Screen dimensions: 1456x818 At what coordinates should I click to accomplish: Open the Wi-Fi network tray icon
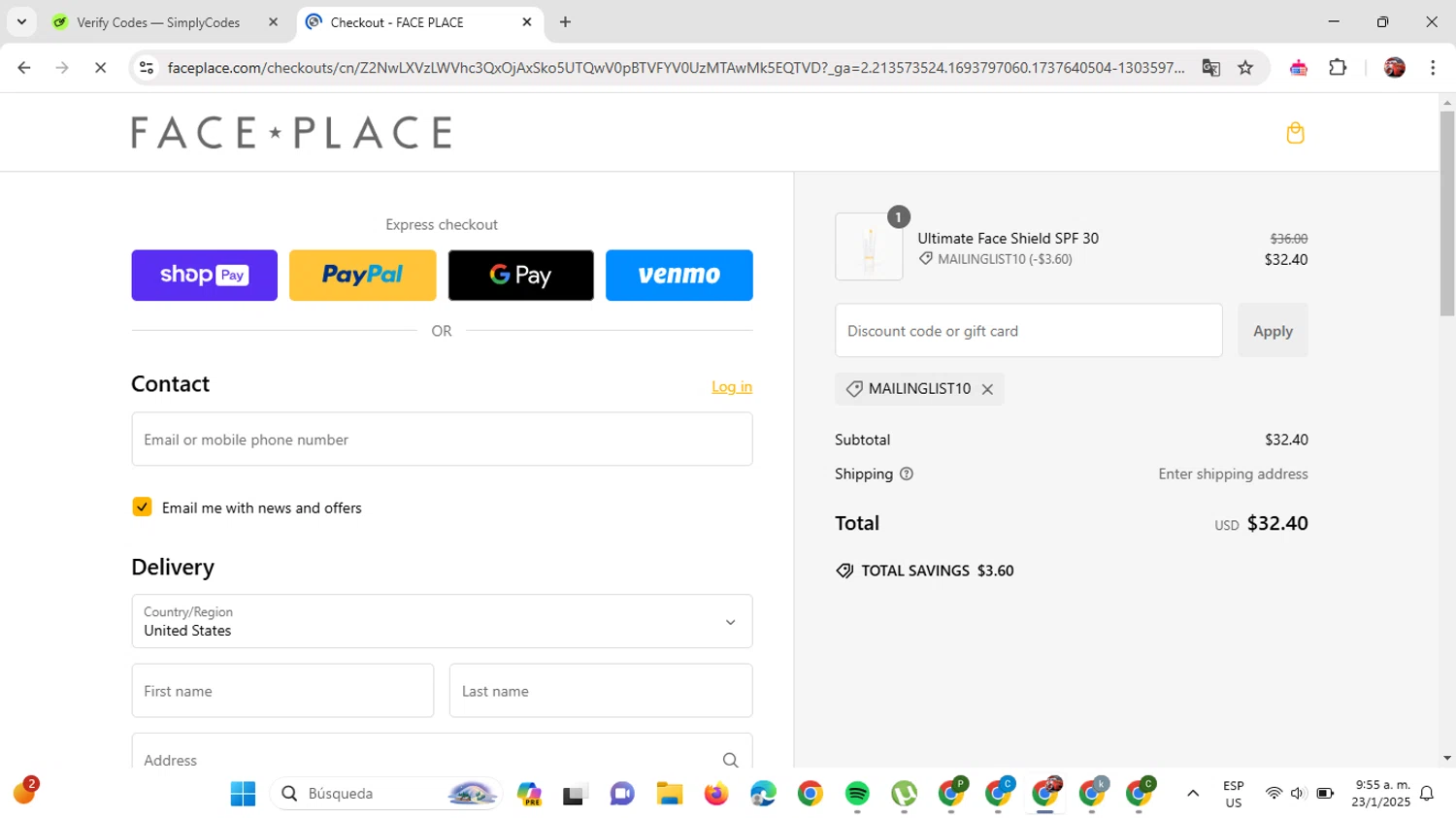point(1274,794)
